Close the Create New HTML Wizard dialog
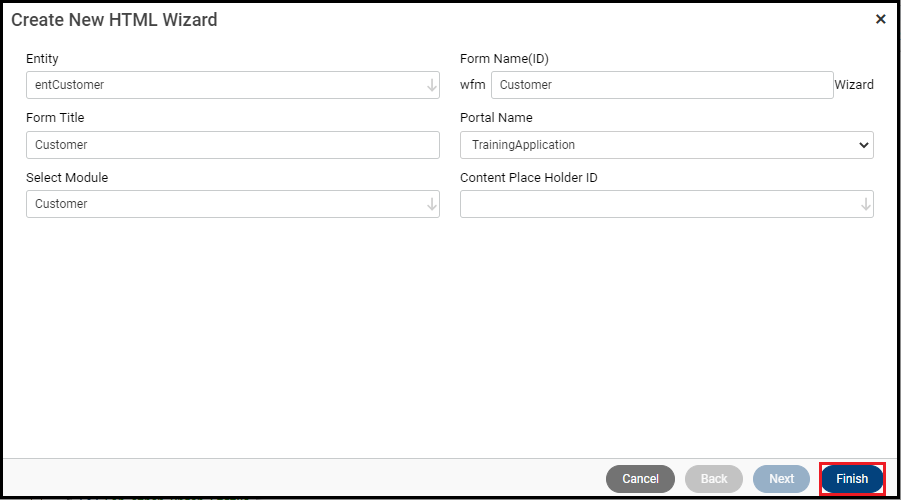901x500 pixels. [880, 19]
